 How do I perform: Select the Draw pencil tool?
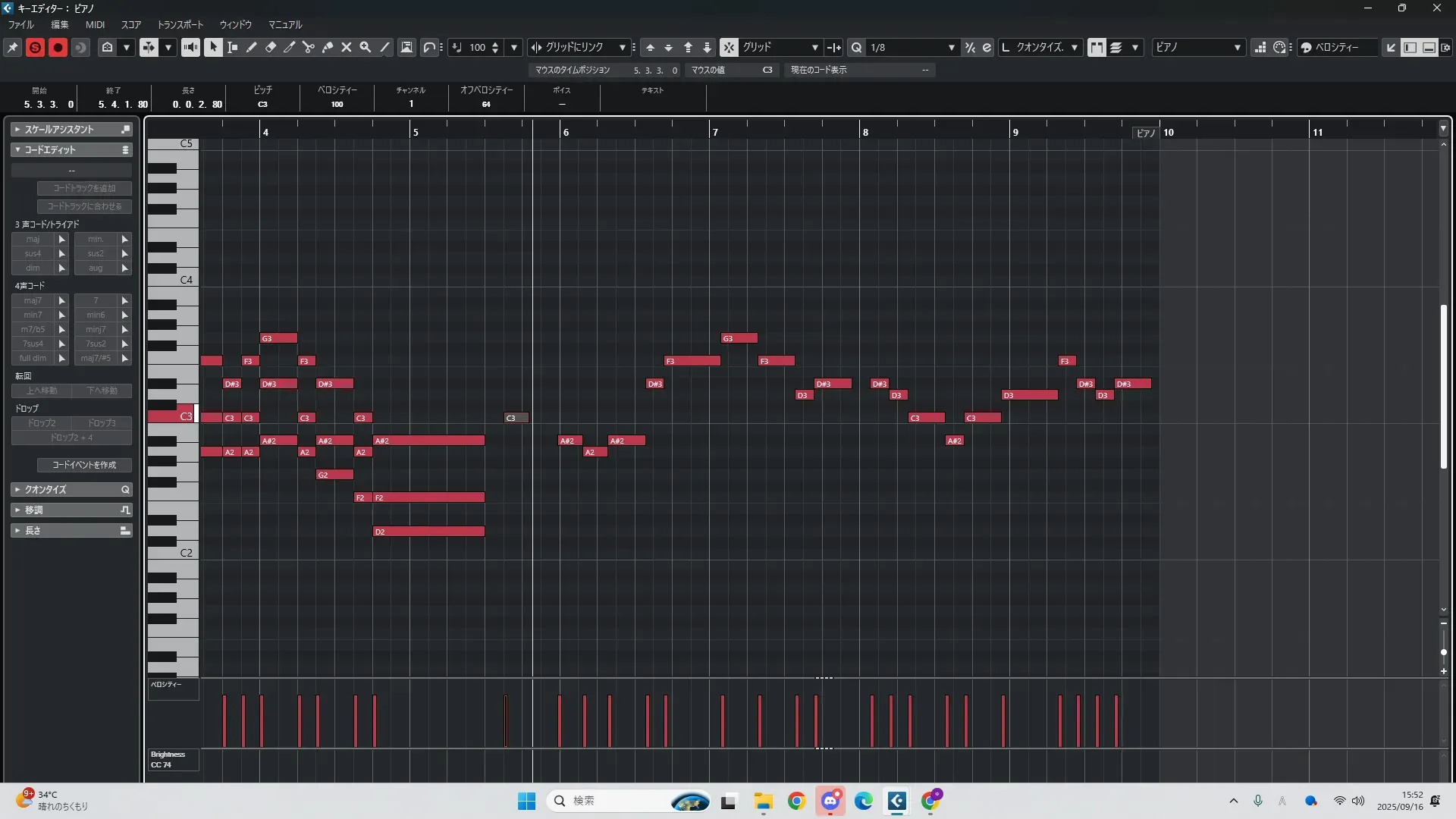tap(252, 47)
